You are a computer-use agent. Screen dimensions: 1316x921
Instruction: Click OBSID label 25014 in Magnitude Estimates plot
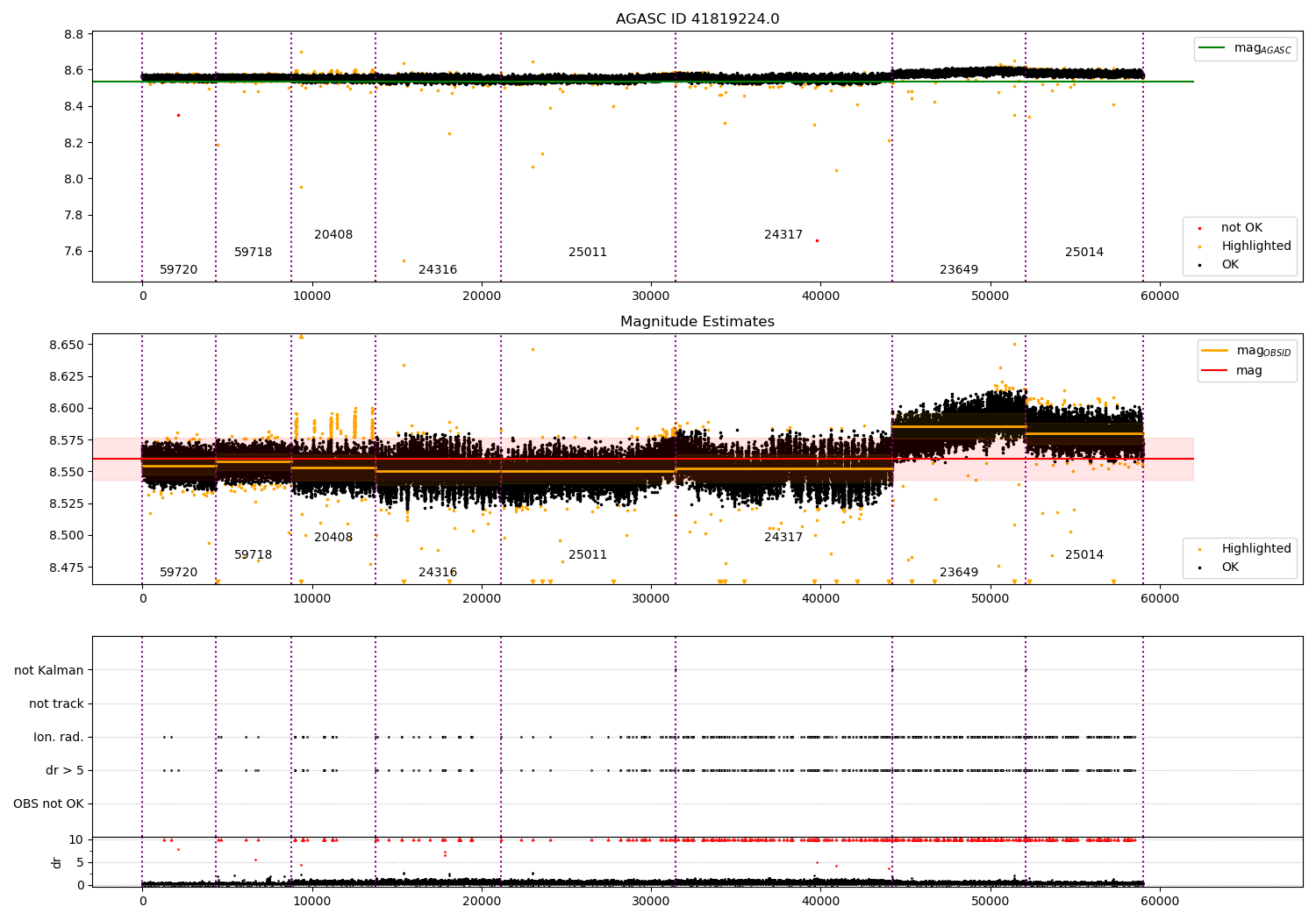1084,555
